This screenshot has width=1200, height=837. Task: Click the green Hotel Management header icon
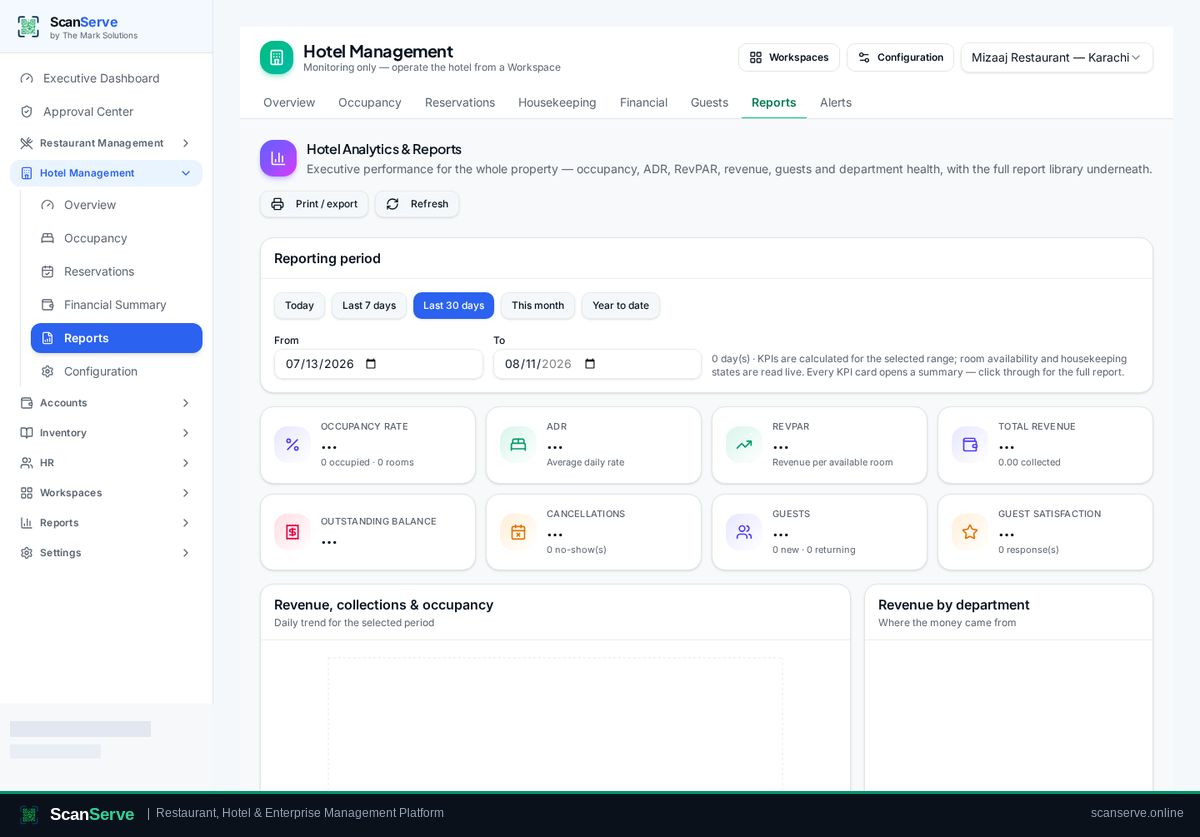click(x=277, y=58)
